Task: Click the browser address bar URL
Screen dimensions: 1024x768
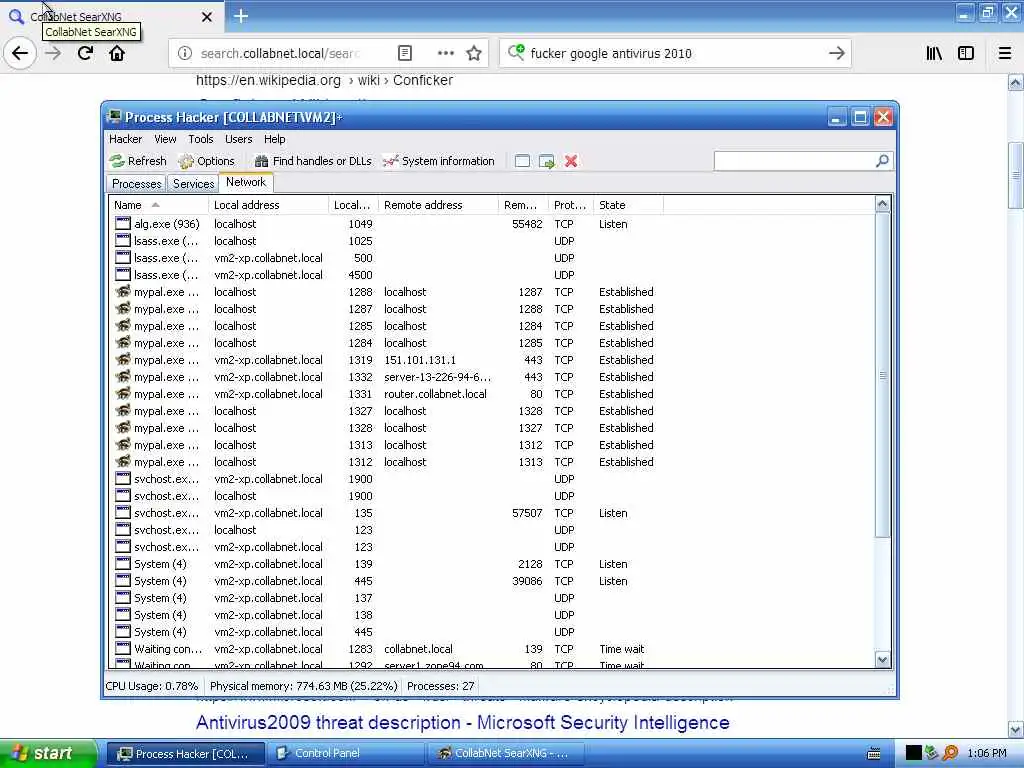Action: 280,53
